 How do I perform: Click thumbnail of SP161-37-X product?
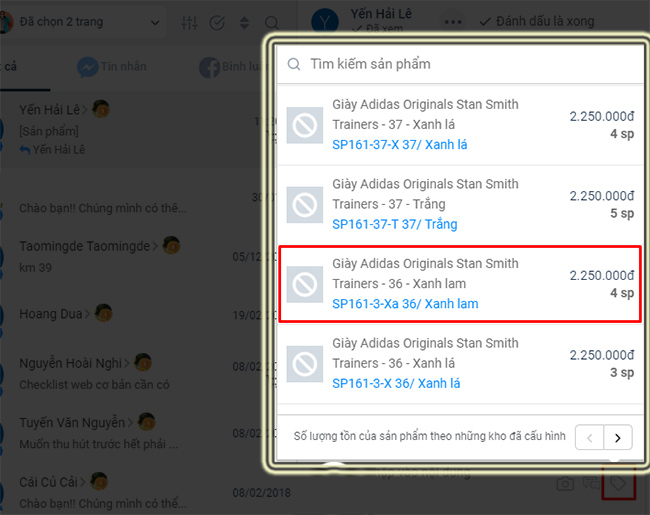click(305, 125)
